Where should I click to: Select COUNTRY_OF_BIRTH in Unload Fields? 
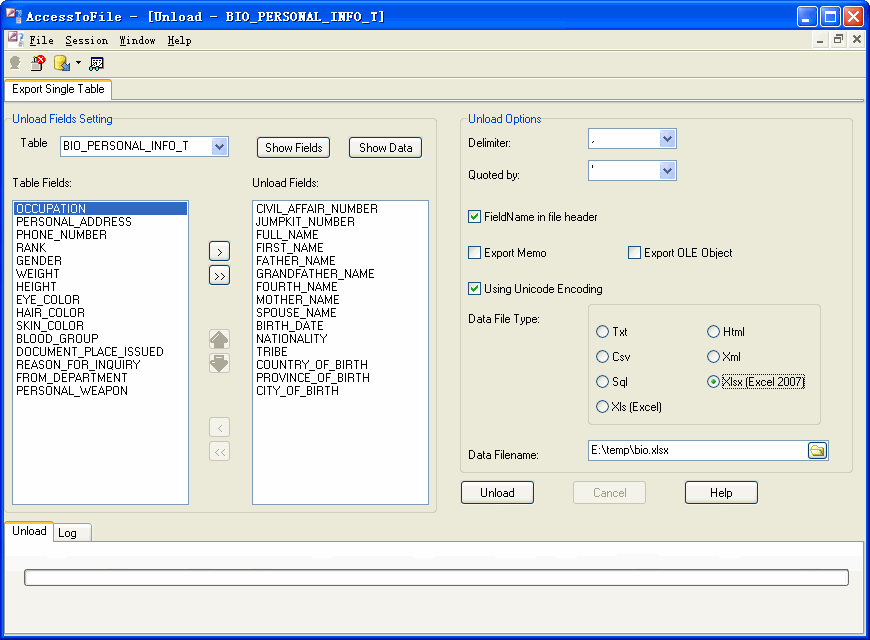(340, 365)
